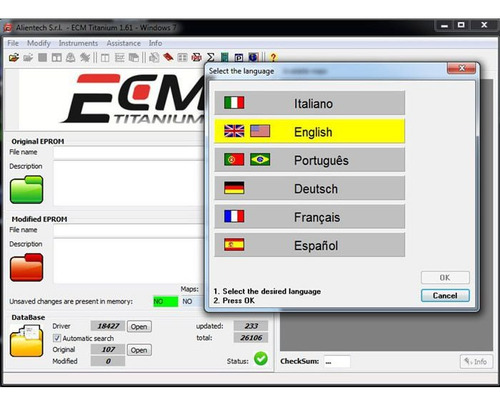The image size is (500, 405).
Task: Click the CheckSum value field
Action: pyautogui.click(x=337, y=361)
